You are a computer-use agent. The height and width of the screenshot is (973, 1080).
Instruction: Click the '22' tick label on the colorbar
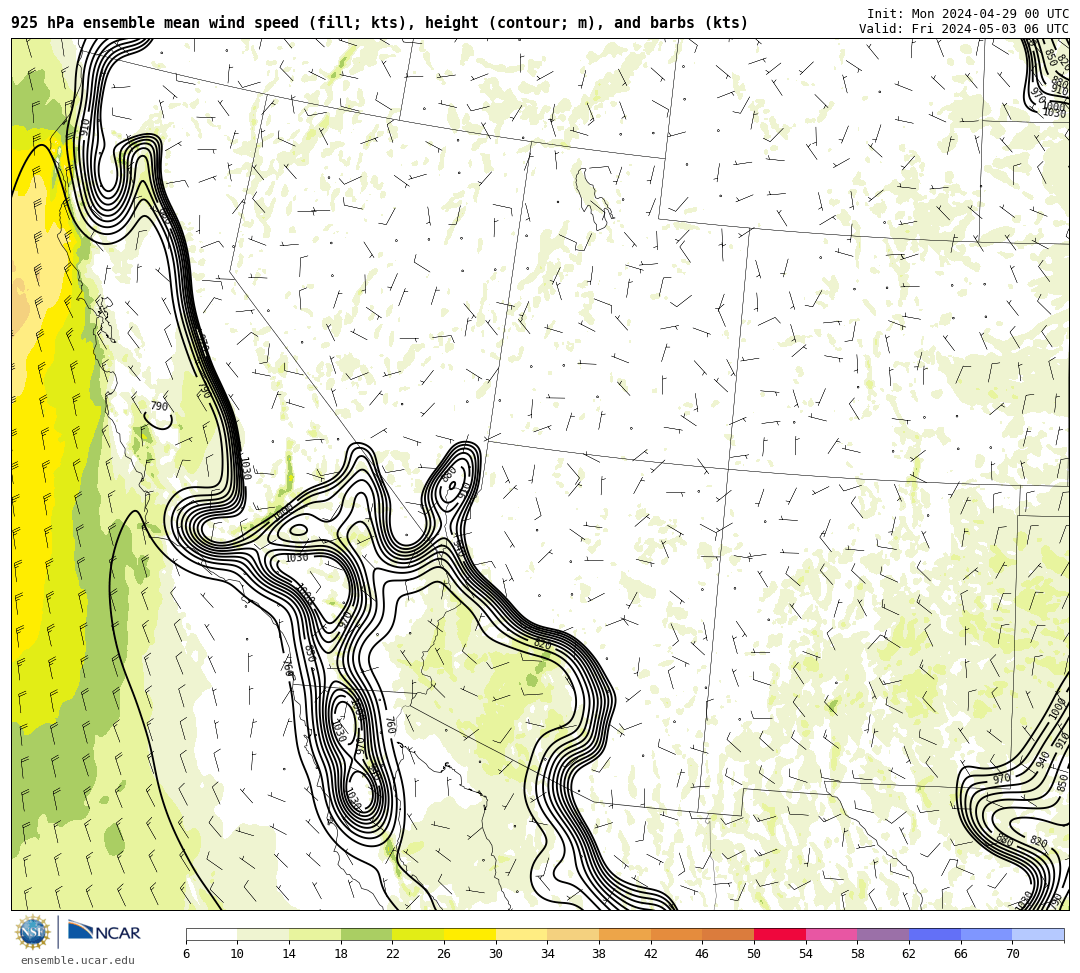pos(393,954)
